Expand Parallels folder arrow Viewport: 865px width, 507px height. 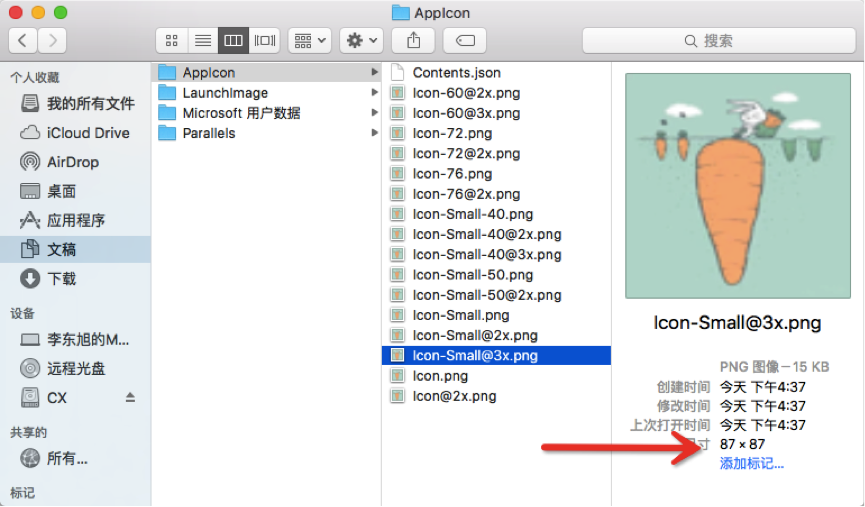(375, 133)
